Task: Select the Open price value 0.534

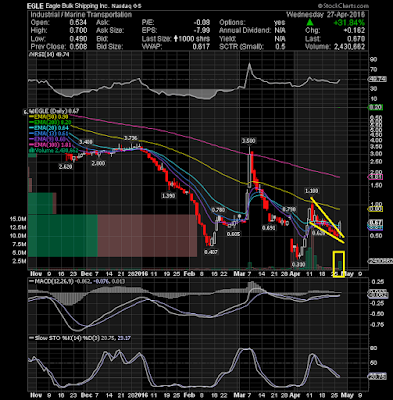Action: [x=78, y=22]
